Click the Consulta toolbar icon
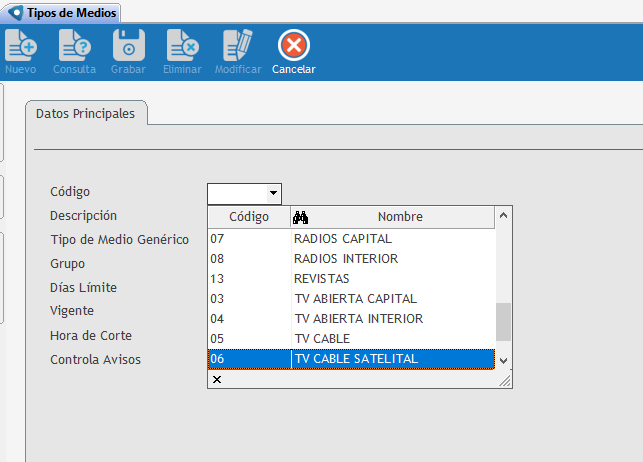 pos(74,46)
